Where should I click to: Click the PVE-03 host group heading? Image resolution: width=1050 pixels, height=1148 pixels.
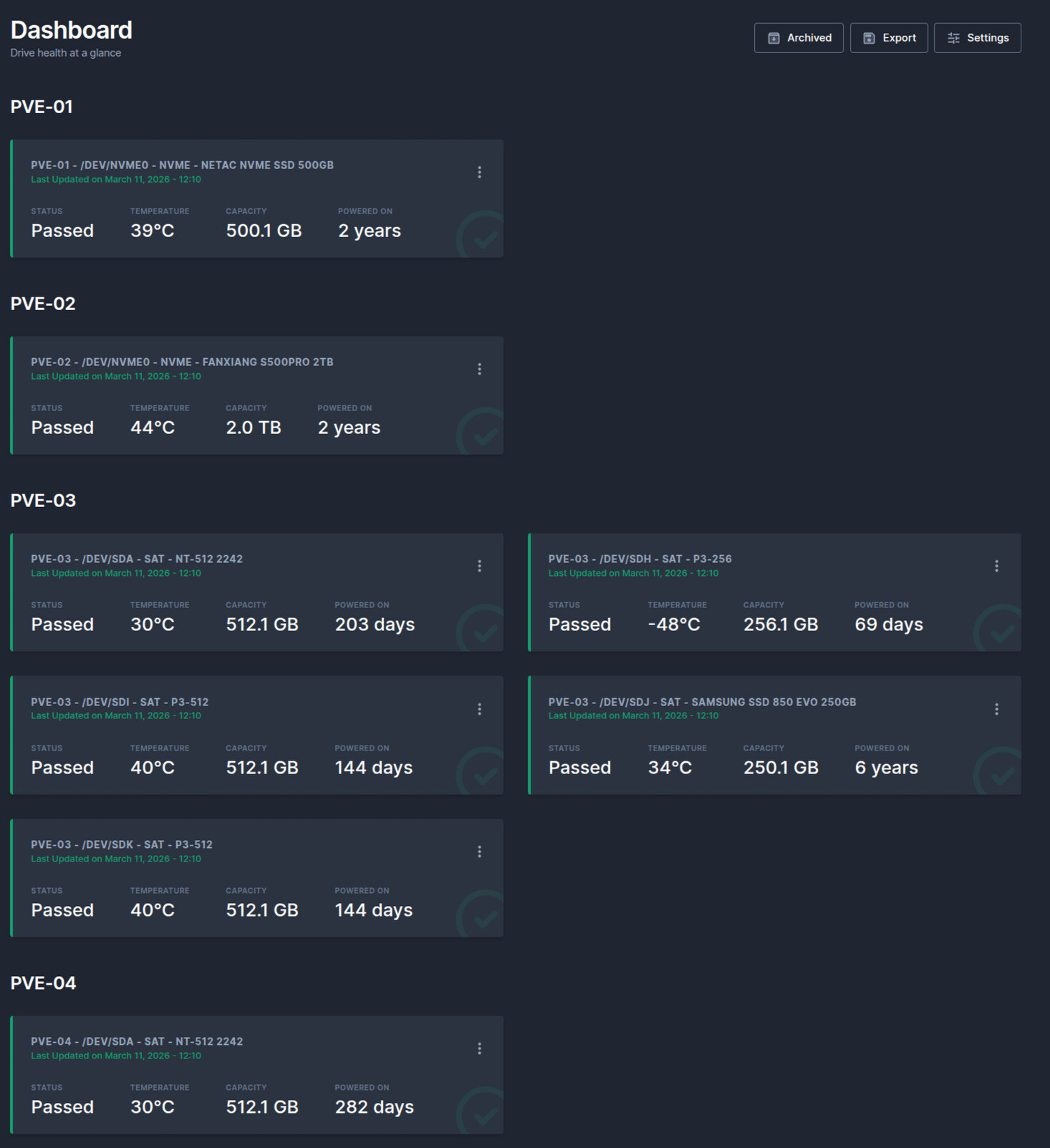[43, 501]
